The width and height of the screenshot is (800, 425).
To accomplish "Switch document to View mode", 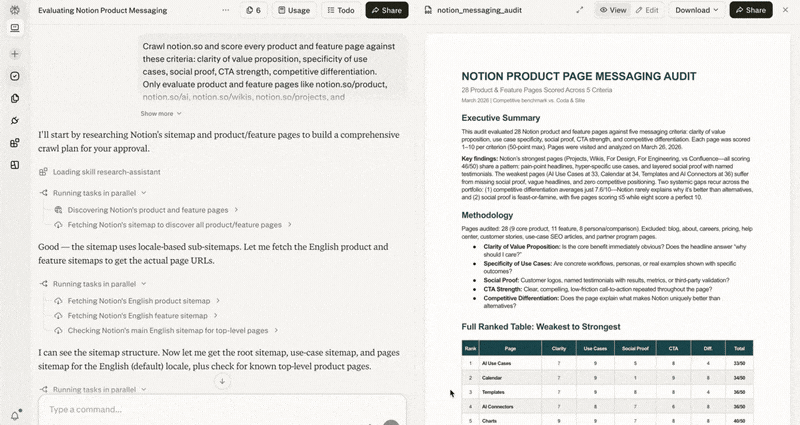I will 613,10.
